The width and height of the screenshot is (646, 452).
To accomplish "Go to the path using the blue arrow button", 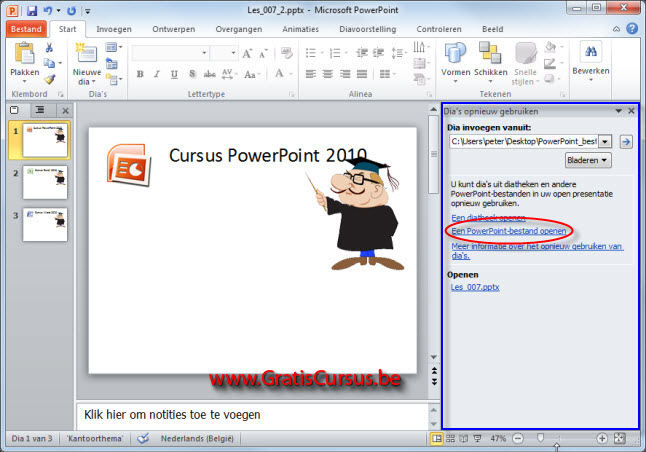I will [x=626, y=142].
